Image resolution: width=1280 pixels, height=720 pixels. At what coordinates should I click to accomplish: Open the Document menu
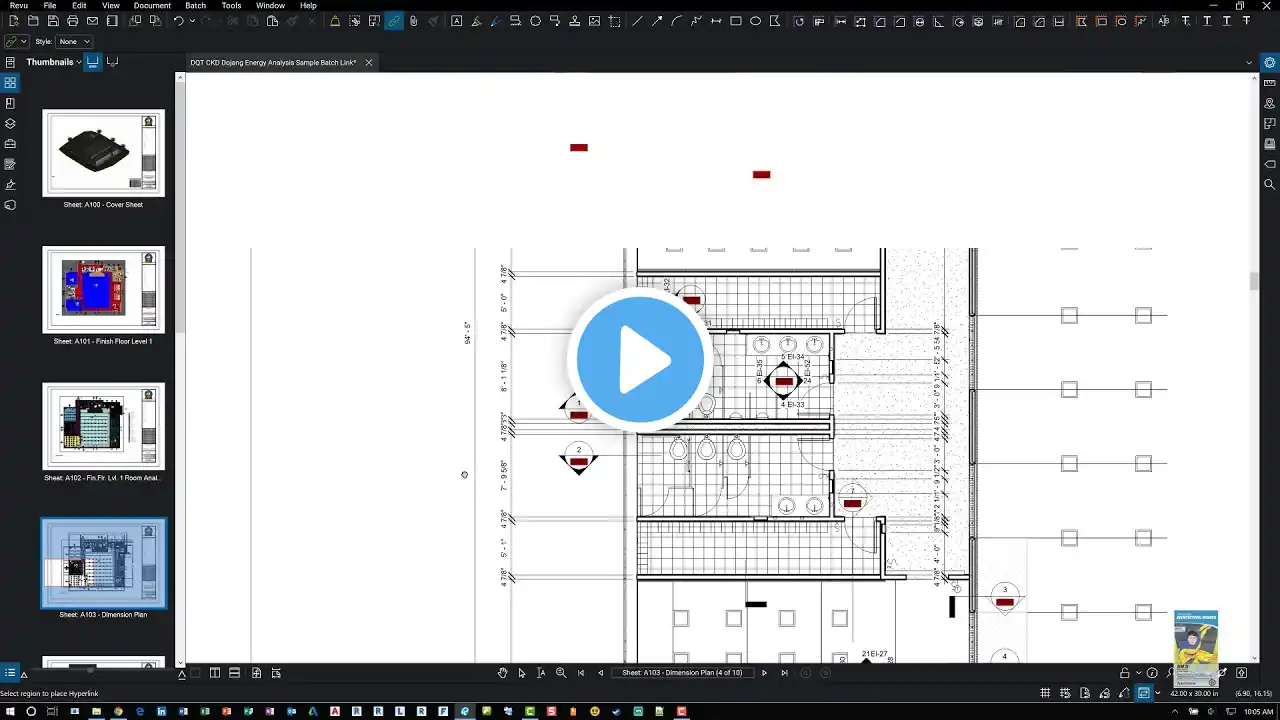152,6
